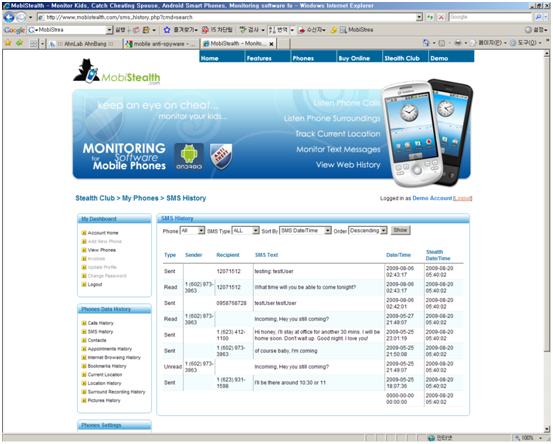Viewport: 553px width, 444px height.
Task: Click the white phone image in banner
Action: click(411, 134)
